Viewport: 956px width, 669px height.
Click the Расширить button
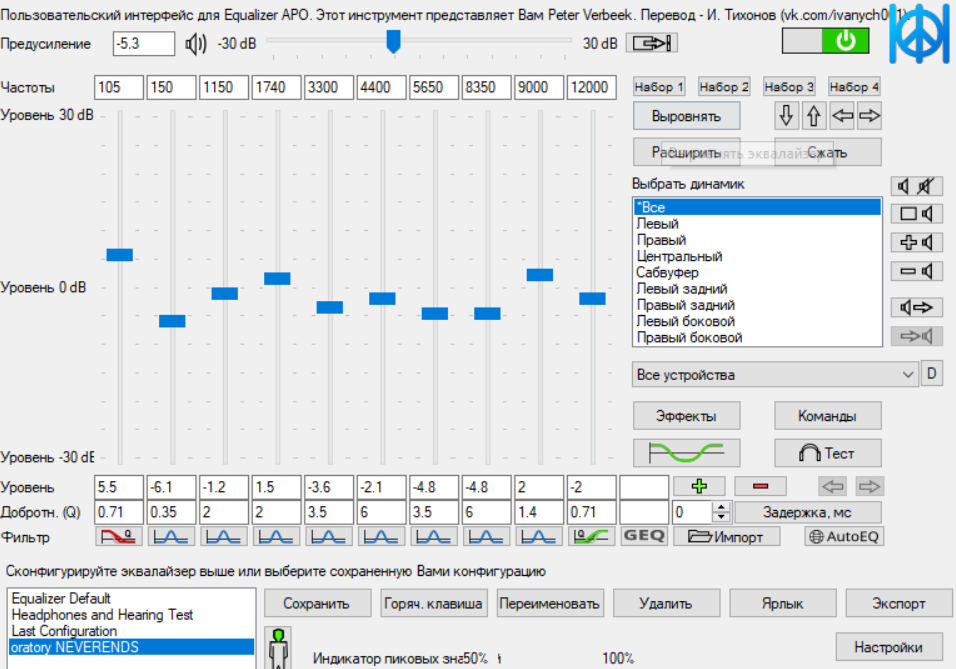coord(687,152)
